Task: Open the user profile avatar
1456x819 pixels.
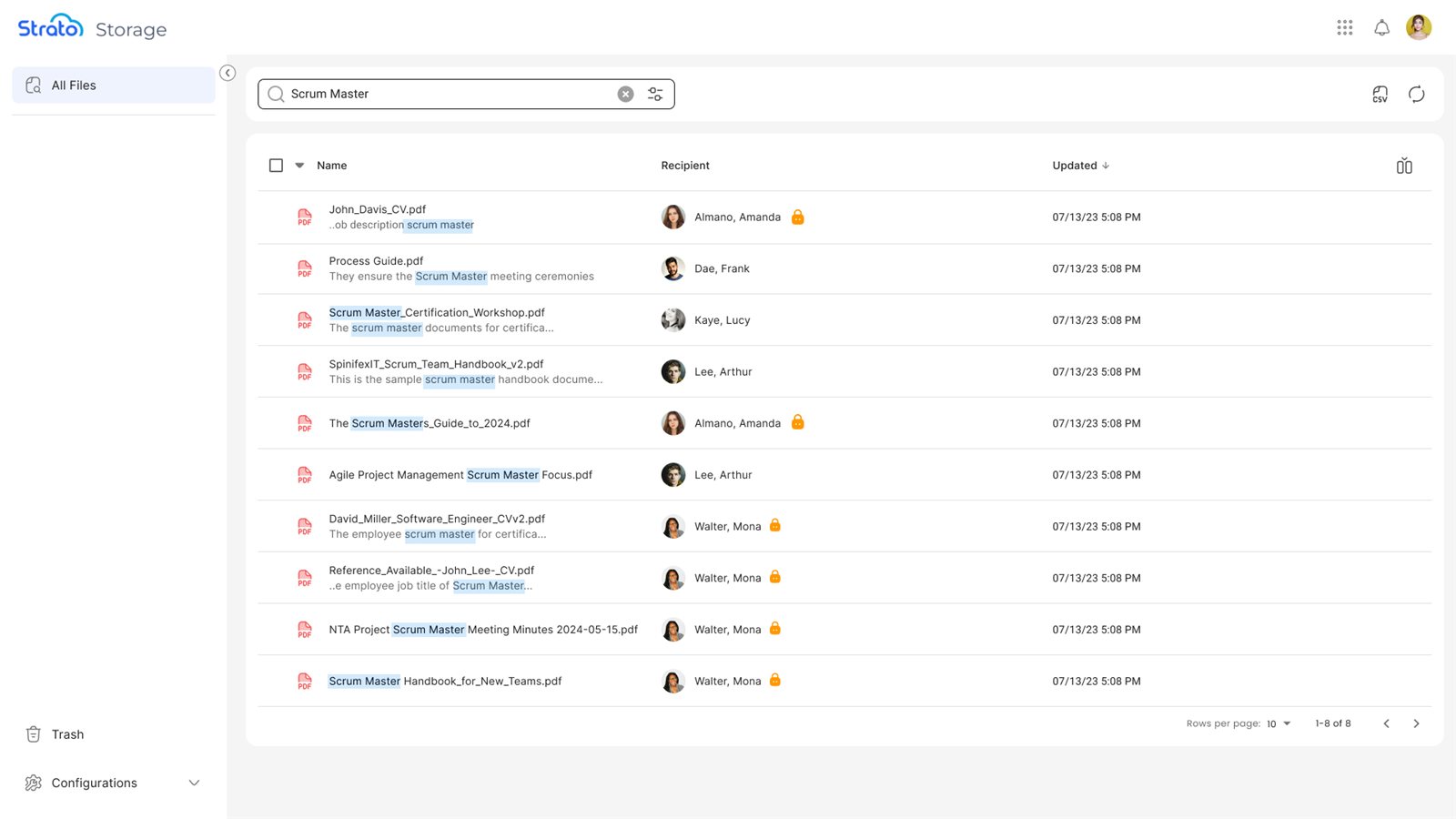Action: (1419, 27)
